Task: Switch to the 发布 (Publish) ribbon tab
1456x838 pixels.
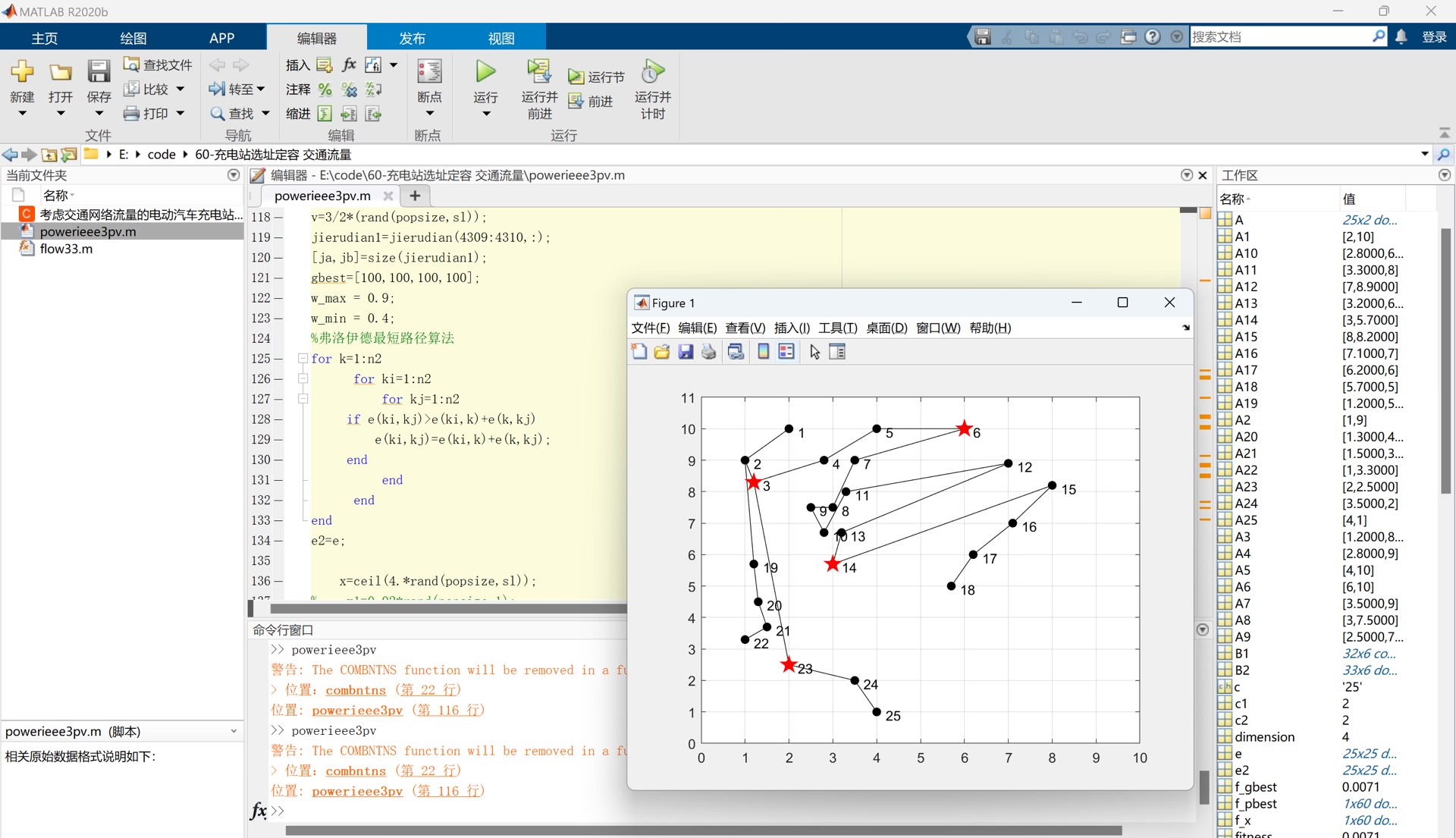Action: coord(412,38)
